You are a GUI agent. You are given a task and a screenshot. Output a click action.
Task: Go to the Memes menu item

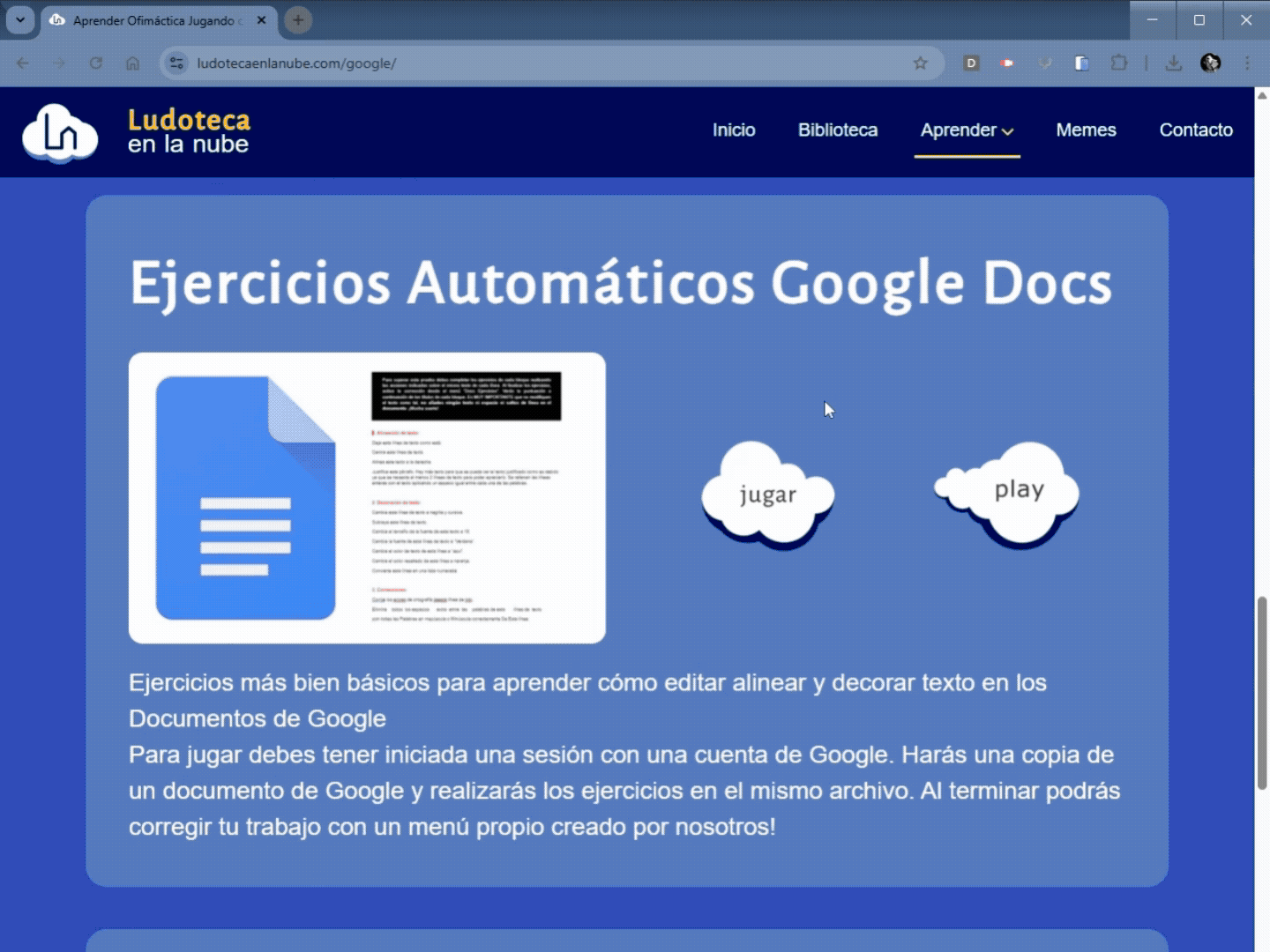point(1086,130)
